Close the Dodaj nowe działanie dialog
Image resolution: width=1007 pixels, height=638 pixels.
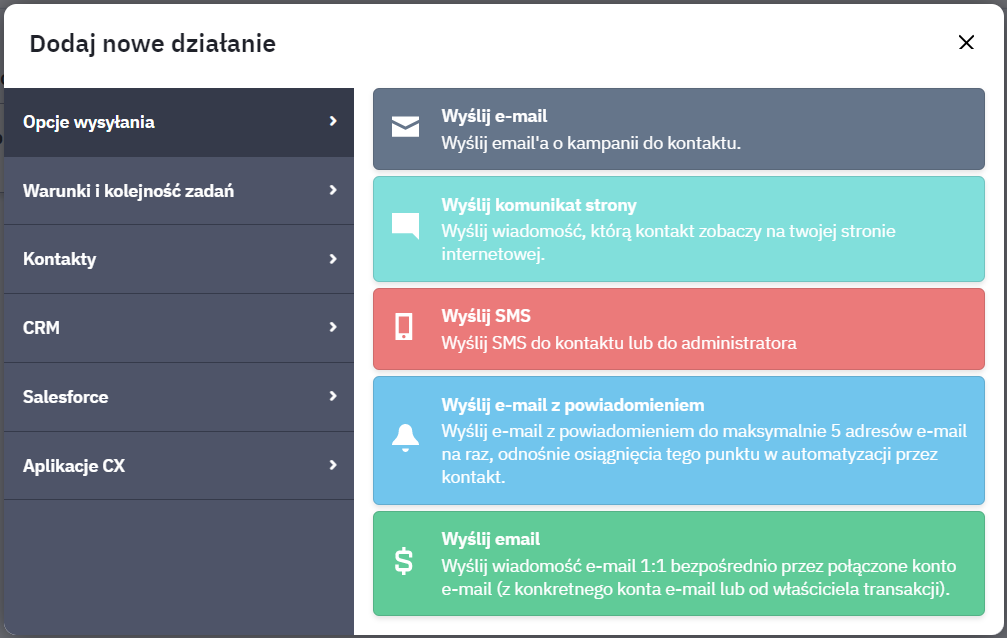[x=966, y=42]
